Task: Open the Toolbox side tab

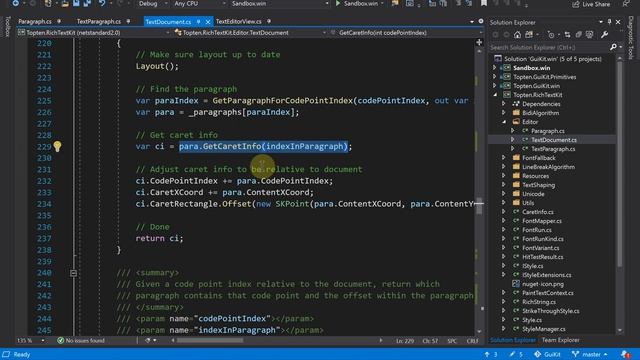Action: point(7,27)
